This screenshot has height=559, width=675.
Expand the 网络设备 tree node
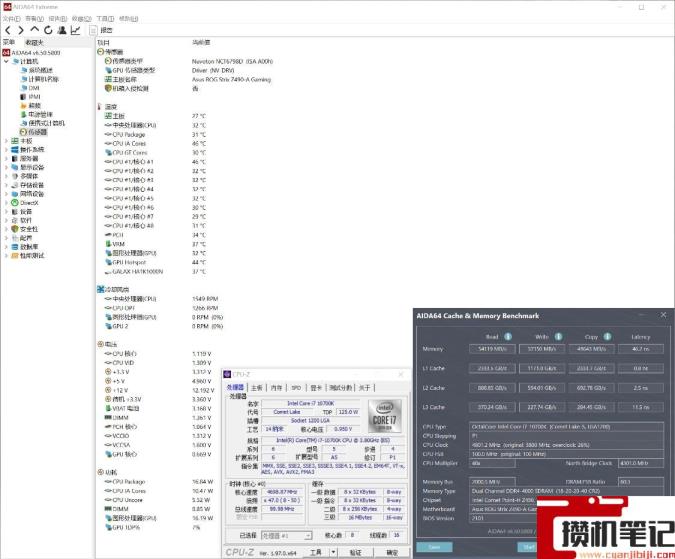click(6, 194)
